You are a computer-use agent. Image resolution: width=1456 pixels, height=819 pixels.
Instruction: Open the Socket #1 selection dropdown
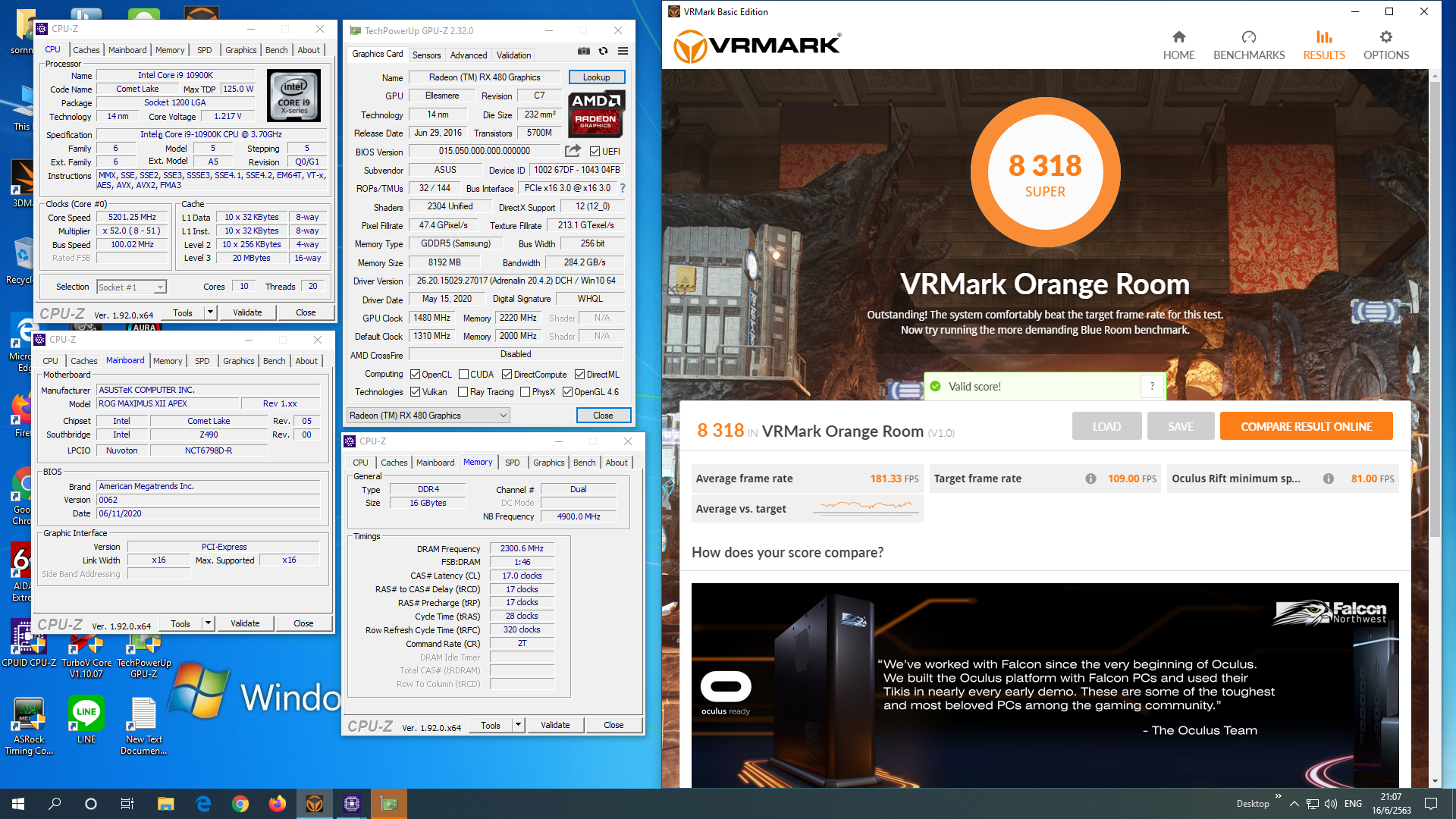pyautogui.click(x=131, y=287)
